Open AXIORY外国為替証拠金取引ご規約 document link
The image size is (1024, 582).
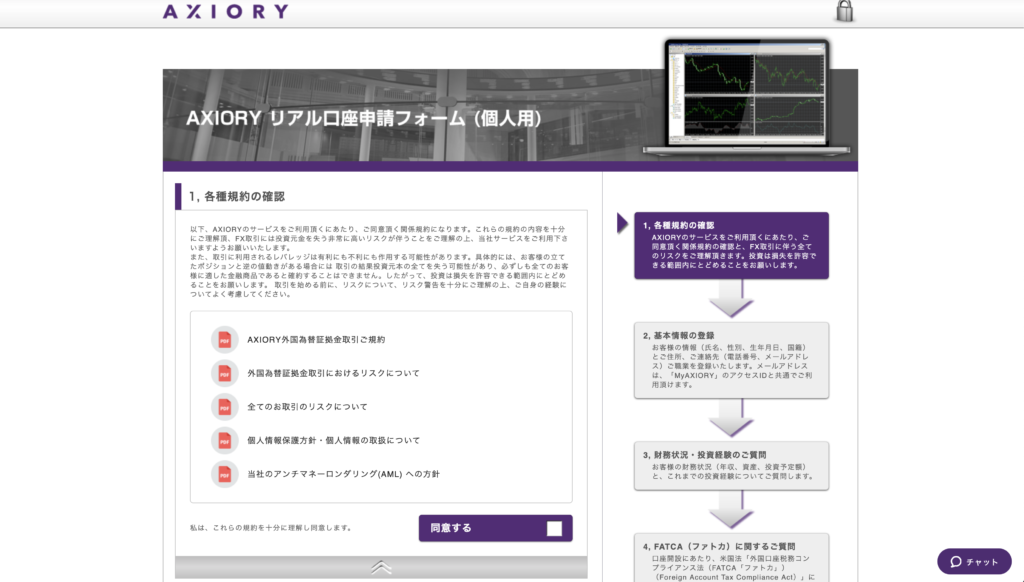pyautogui.click(x=316, y=340)
